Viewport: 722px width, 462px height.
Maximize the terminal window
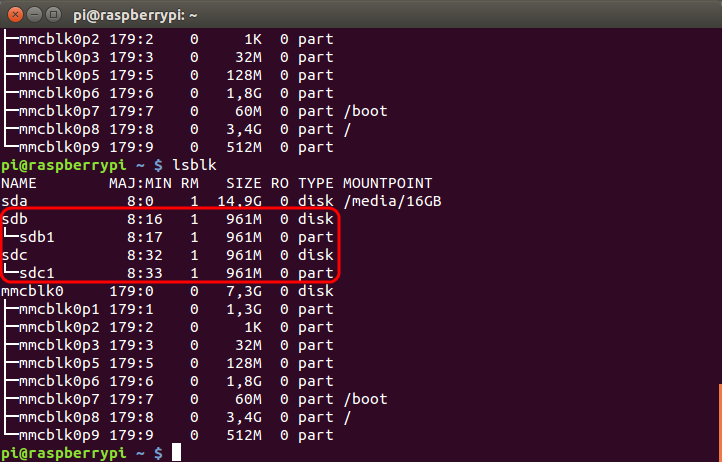(57, 14)
